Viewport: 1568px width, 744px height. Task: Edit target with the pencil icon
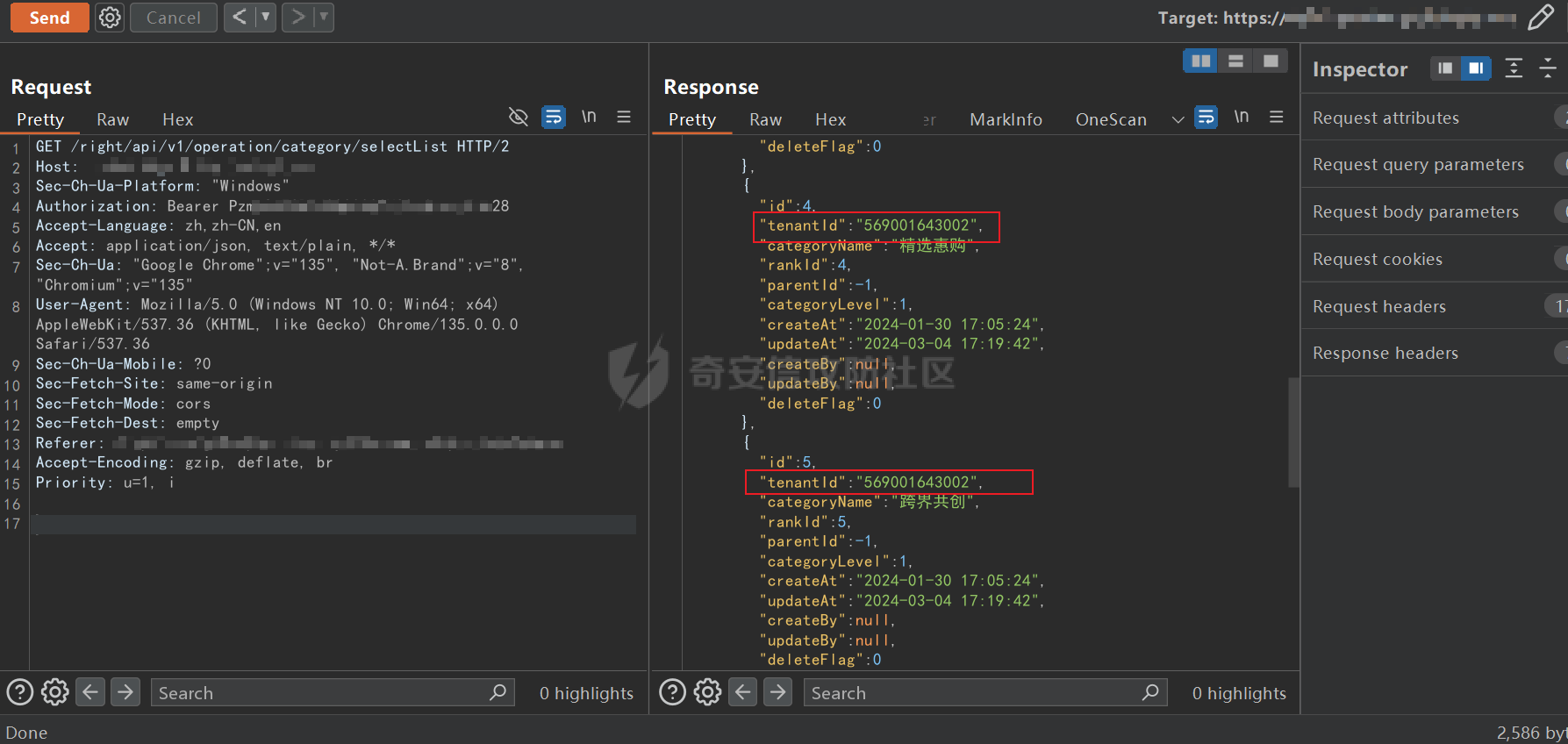(1540, 17)
